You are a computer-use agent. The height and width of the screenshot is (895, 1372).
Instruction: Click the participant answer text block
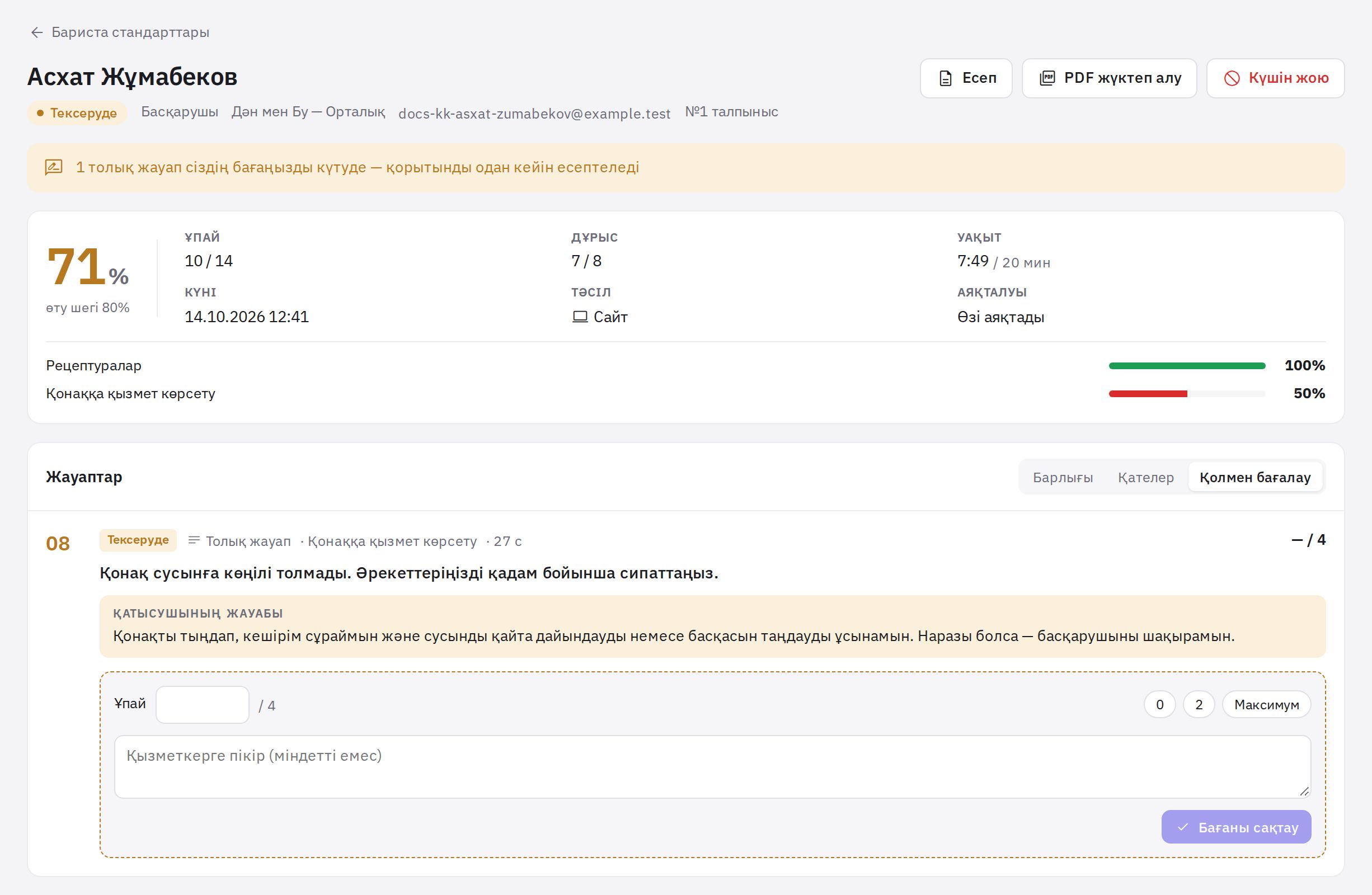point(712,626)
